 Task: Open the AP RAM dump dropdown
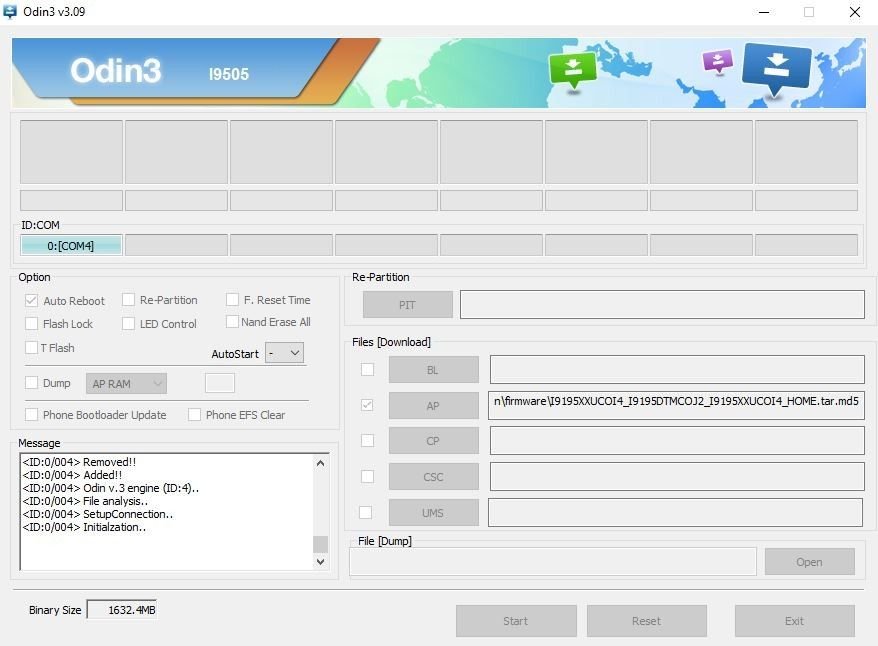click(126, 383)
